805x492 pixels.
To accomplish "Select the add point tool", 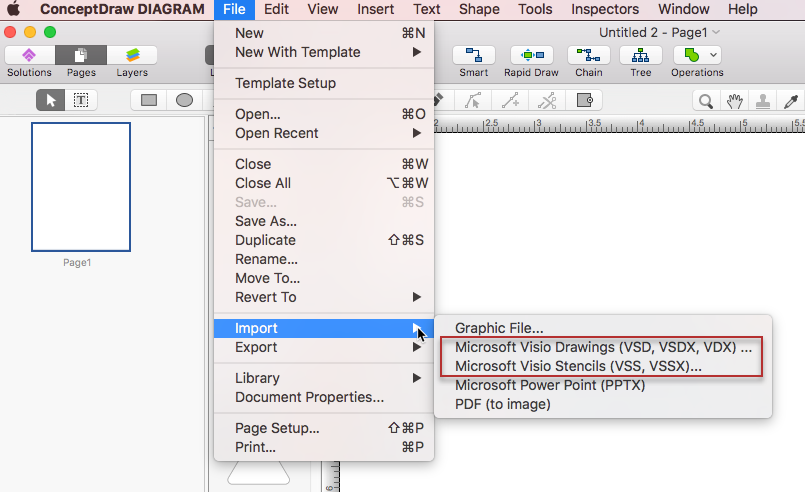I will (510, 100).
